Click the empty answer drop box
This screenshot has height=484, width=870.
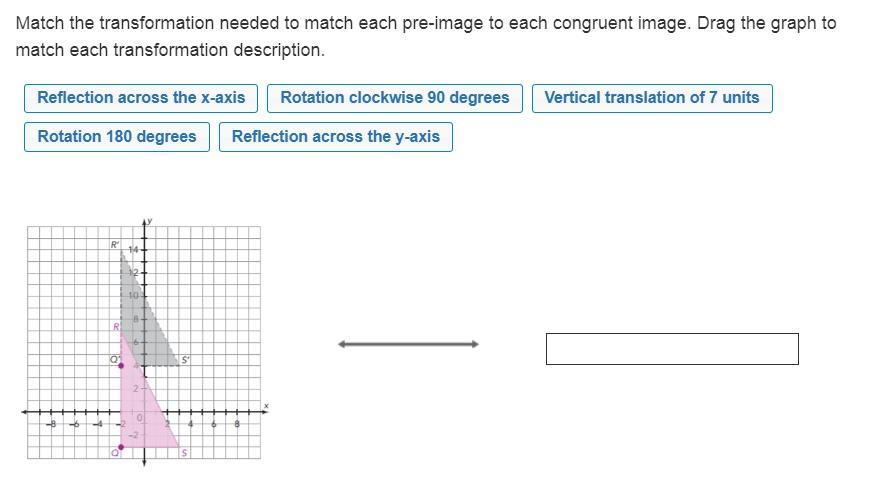pos(672,349)
